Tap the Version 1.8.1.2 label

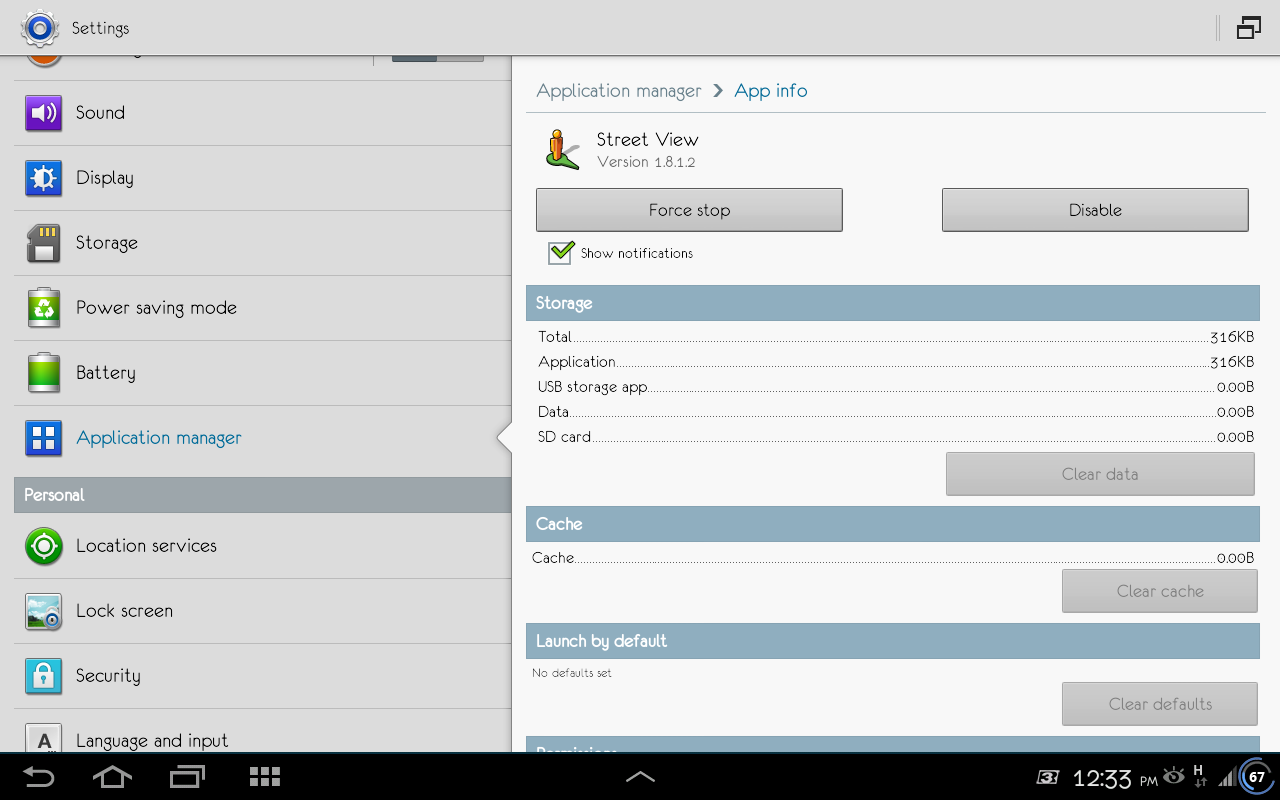[x=646, y=162]
